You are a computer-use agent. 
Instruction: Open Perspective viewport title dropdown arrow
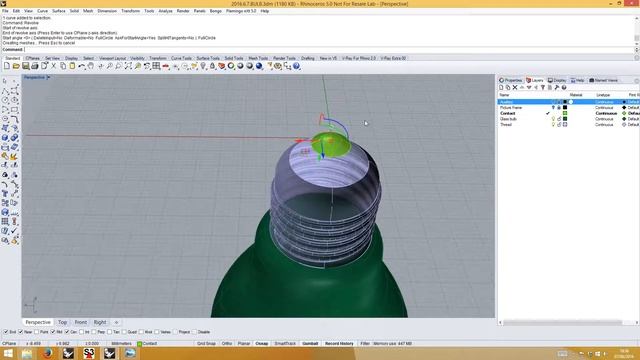pos(48,77)
